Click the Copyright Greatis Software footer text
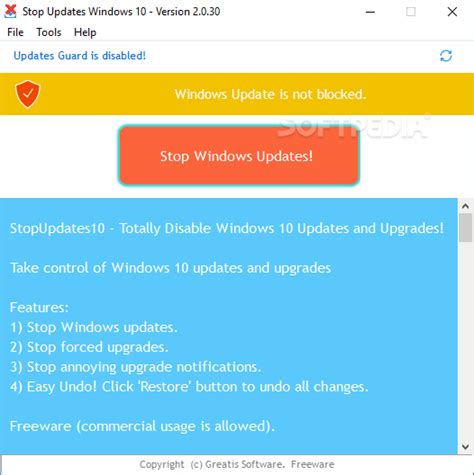 click(237, 464)
